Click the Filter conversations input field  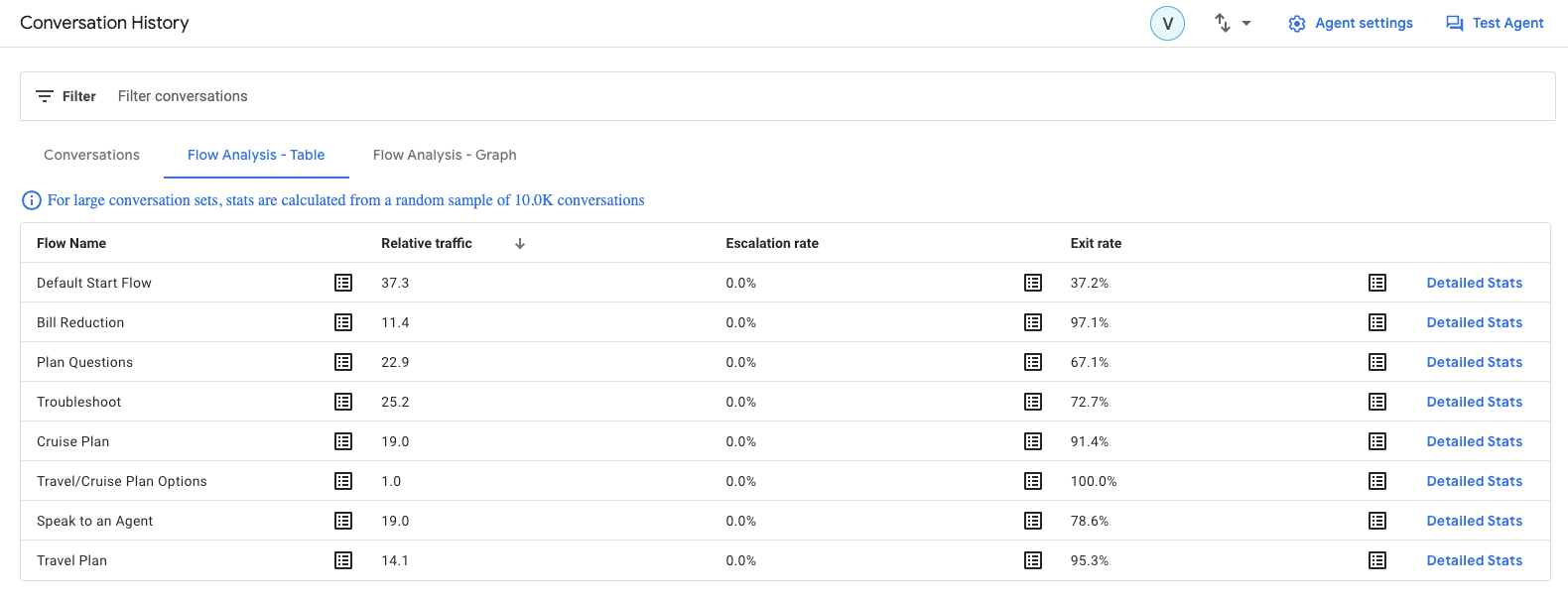(183, 95)
